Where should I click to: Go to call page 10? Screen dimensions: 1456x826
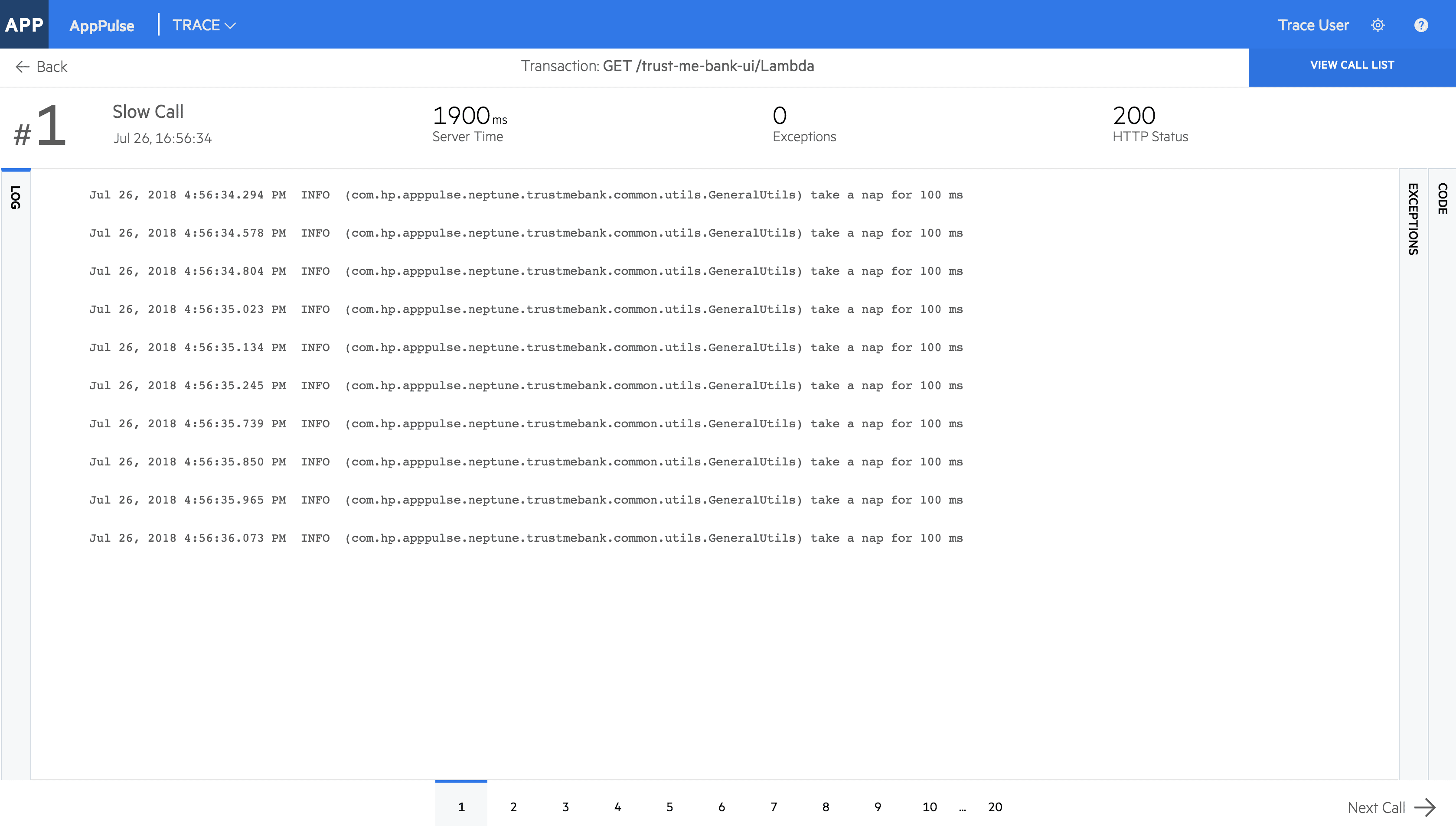pyautogui.click(x=930, y=806)
